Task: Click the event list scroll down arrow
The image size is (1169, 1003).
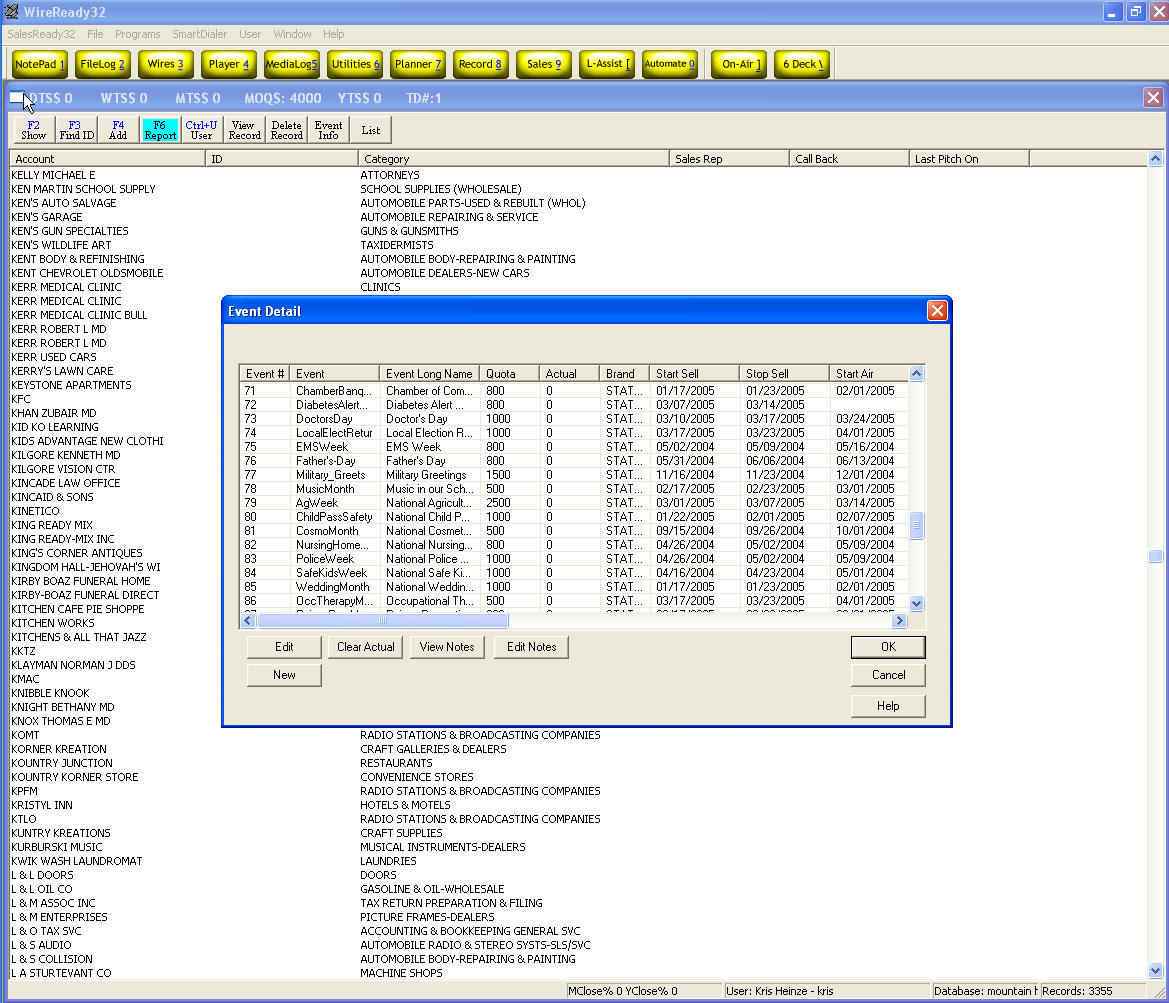Action: pos(916,603)
